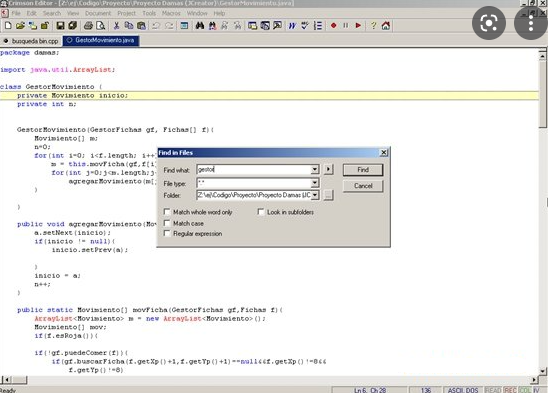Redo edit from toolbar

(x=169, y=26)
